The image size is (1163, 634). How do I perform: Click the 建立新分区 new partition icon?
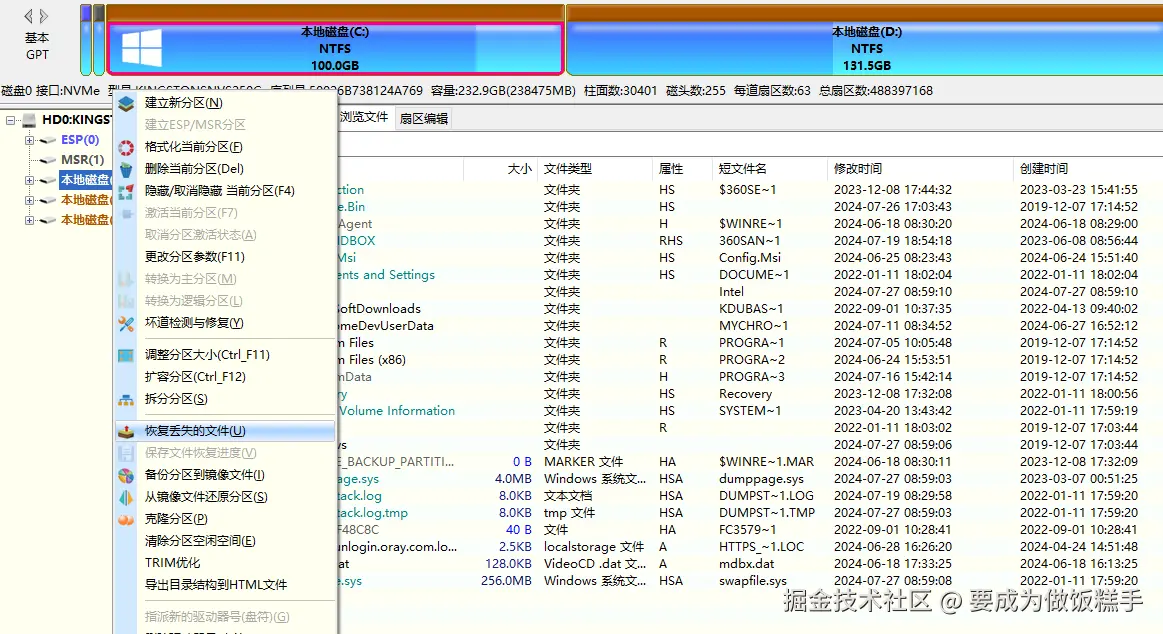pos(125,102)
